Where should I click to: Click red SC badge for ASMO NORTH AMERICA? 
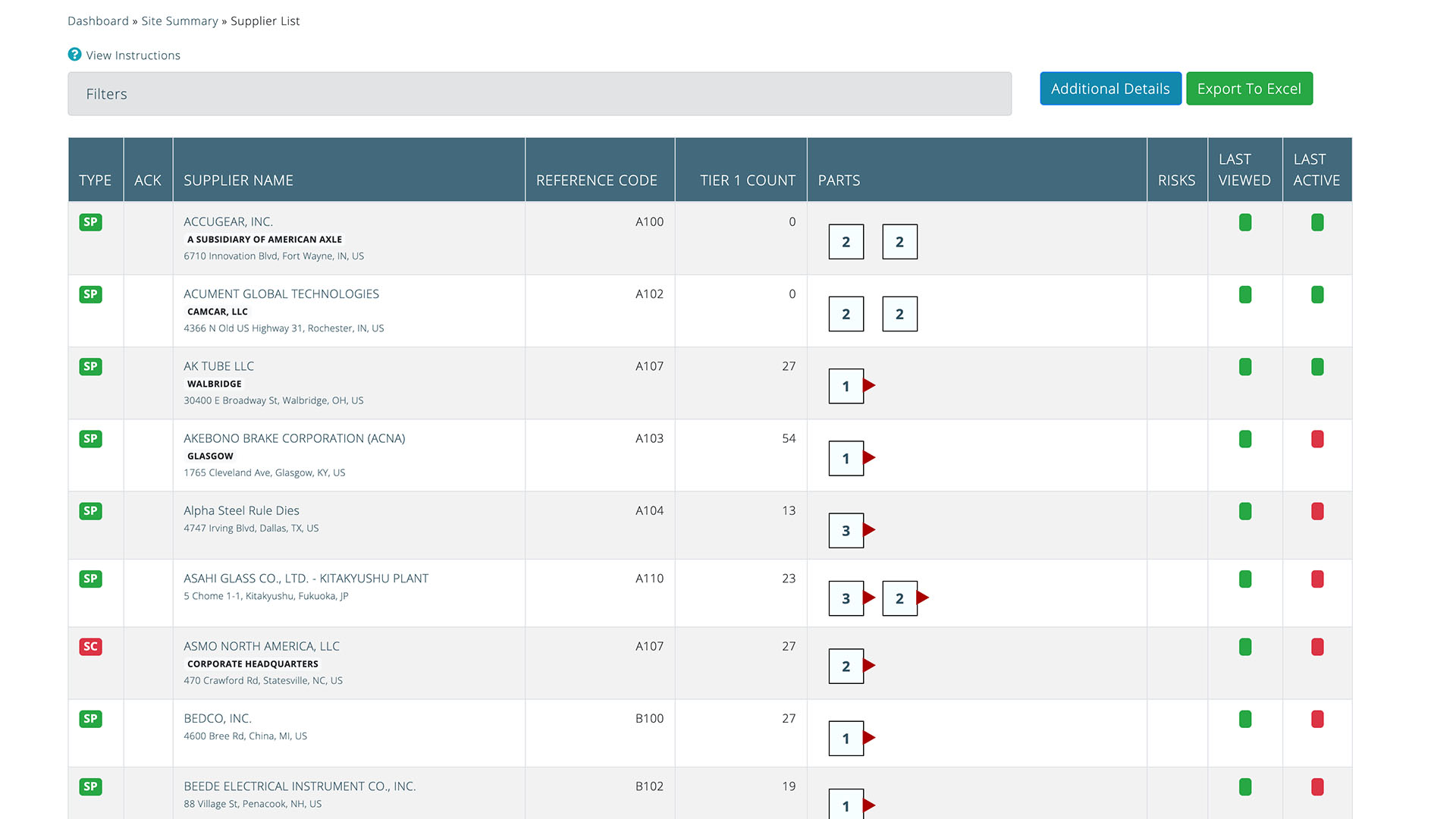[x=90, y=647]
